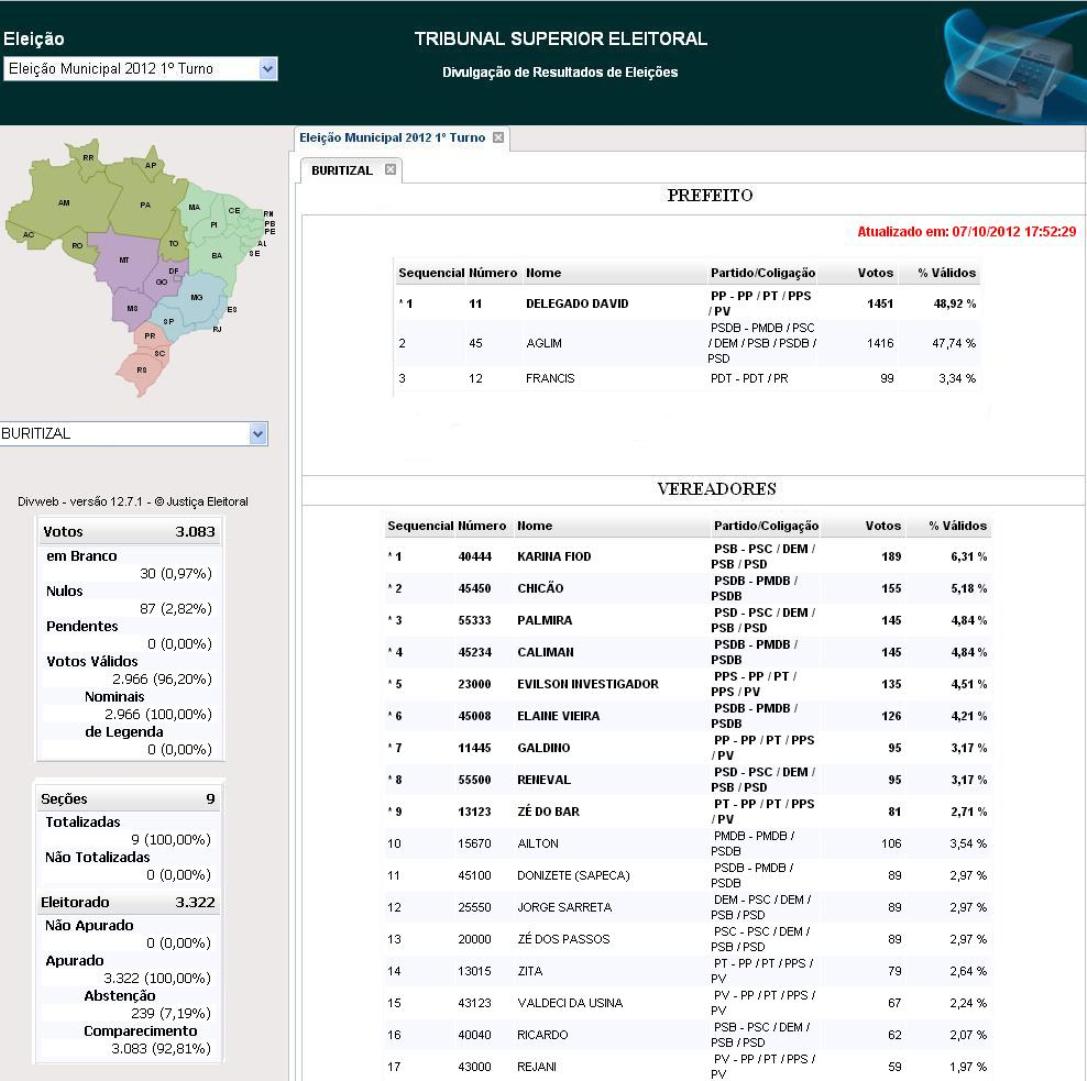
Task: Select state CE on the map
Action: (234, 210)
